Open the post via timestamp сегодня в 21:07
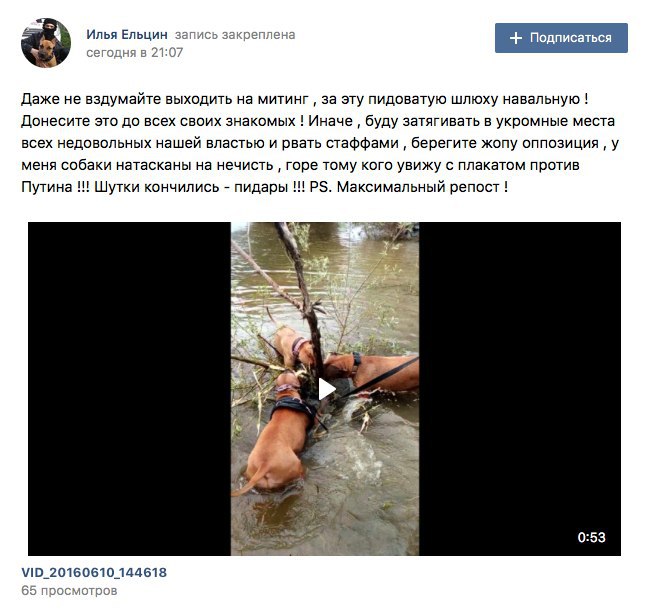Viewport: 649px width, 615px height. pos(135,53)
